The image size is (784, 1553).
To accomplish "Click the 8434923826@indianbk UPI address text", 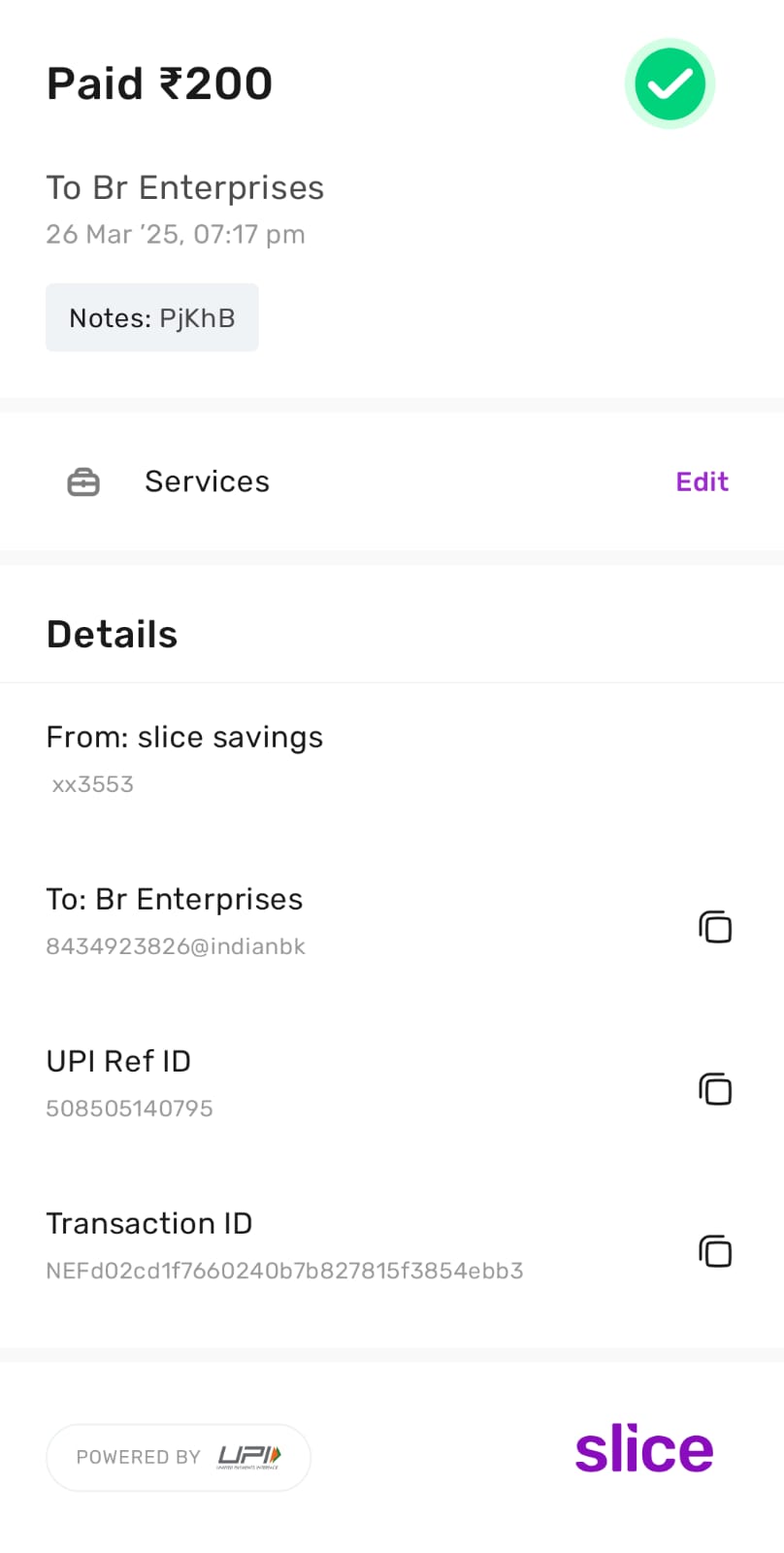I will 176,946.
